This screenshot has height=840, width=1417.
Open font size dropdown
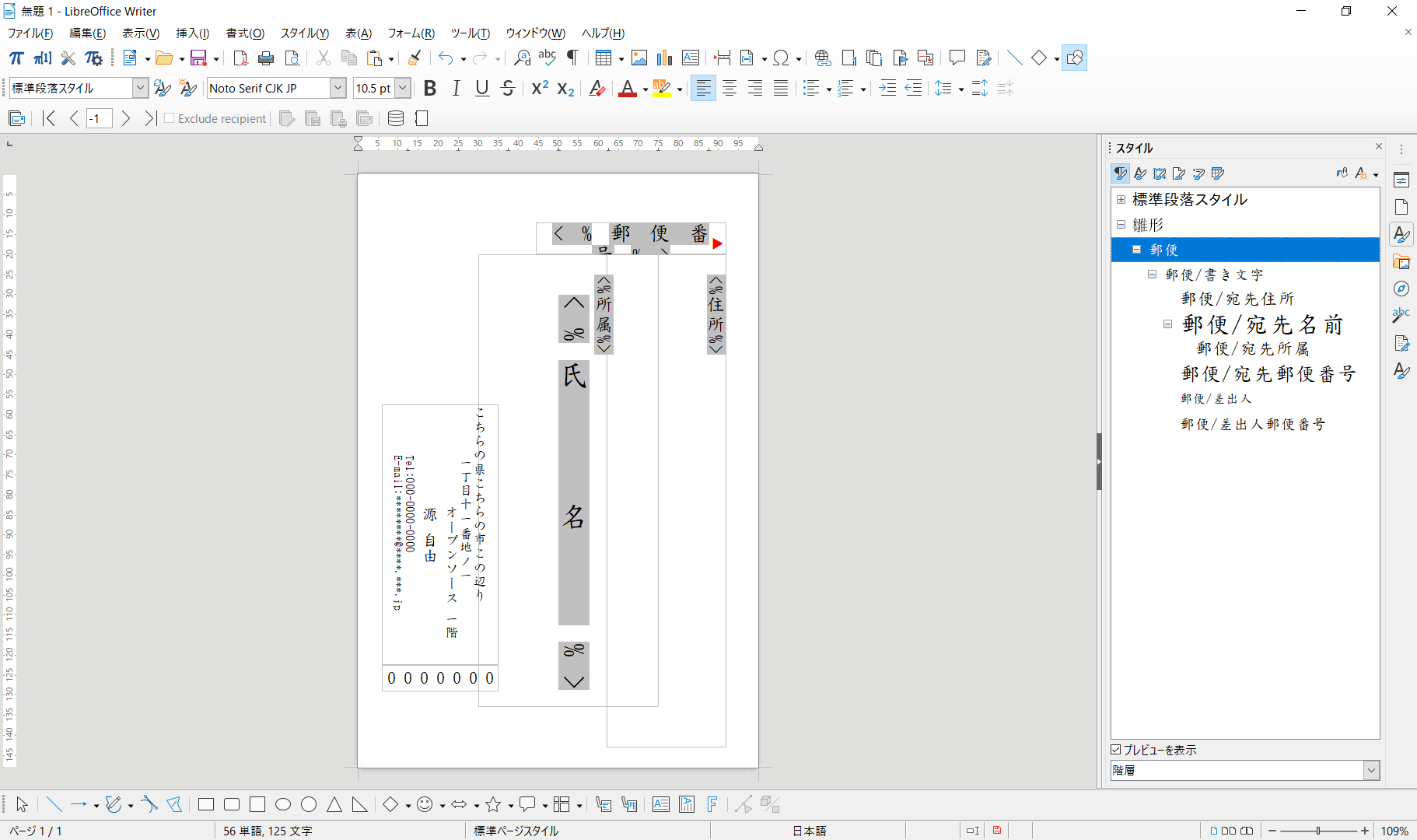coord(403,88)
